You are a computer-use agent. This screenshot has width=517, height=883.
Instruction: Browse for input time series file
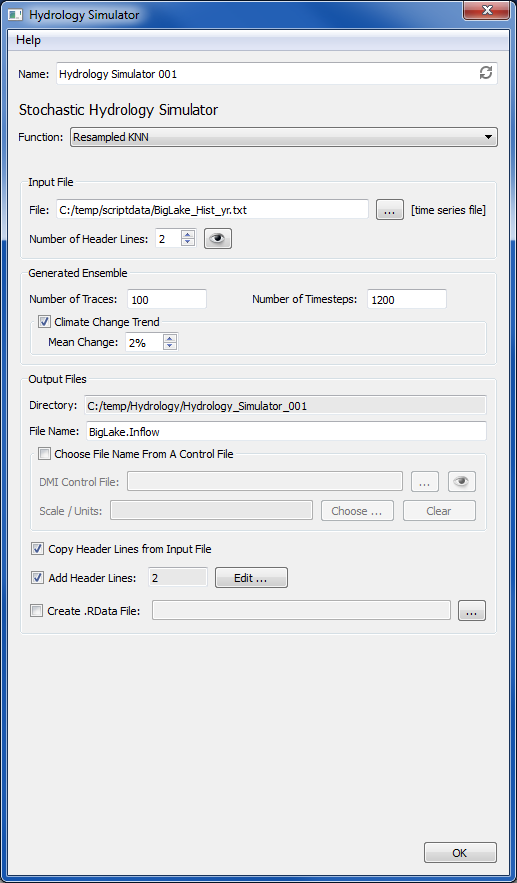click(x=390, y=211)
